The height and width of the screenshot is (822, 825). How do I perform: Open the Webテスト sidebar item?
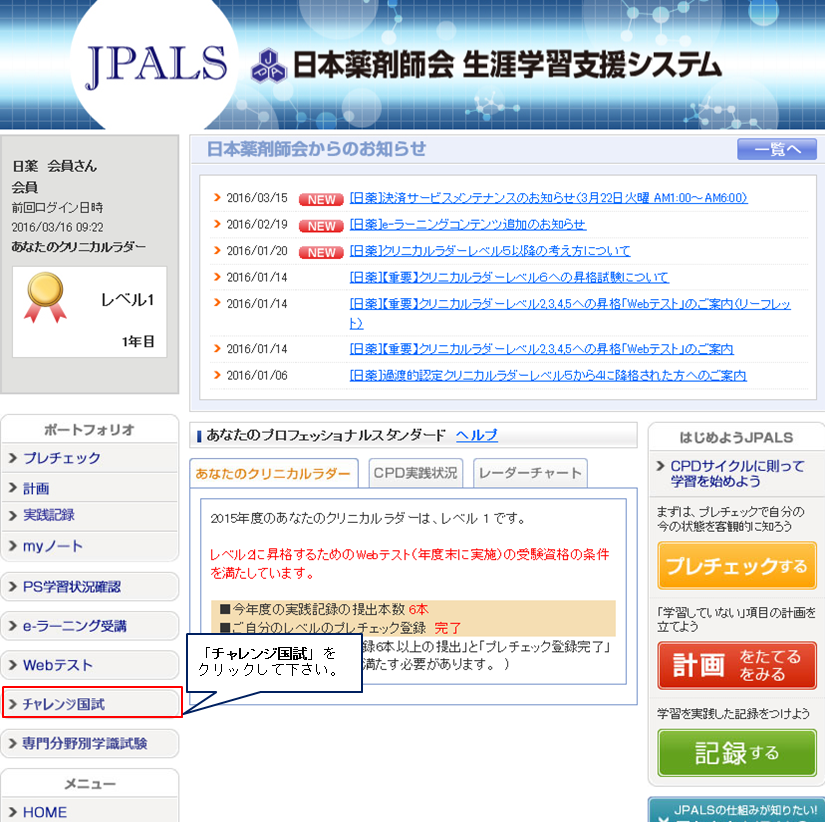click(90, 665)
